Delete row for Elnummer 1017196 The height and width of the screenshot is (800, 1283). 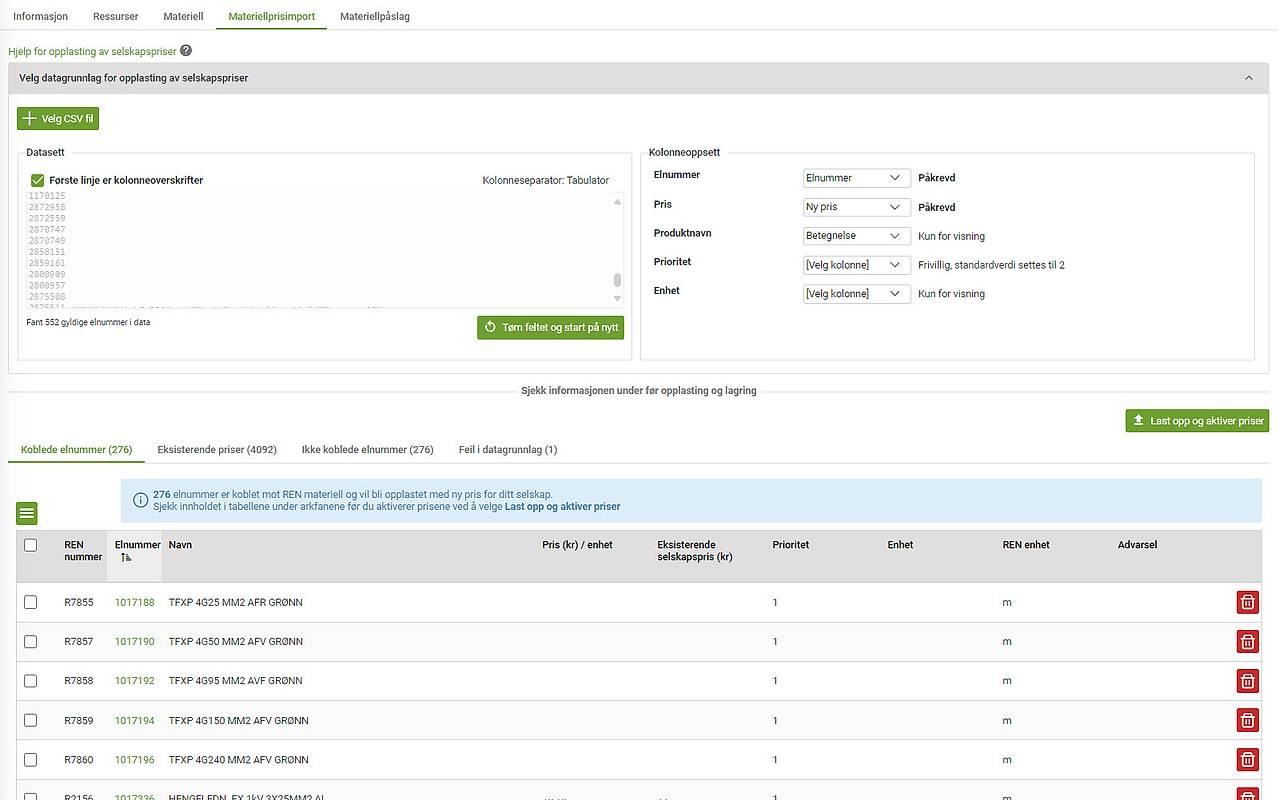coord(1247,760)
